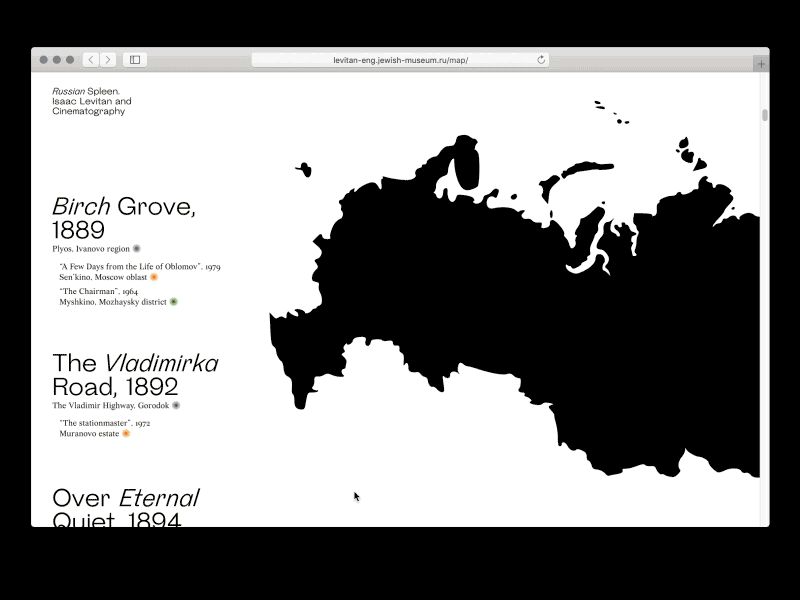The width and height of the screenshot is (800, 600).
Task: Open a new tab with the plus icon
Action: (760, 59)
